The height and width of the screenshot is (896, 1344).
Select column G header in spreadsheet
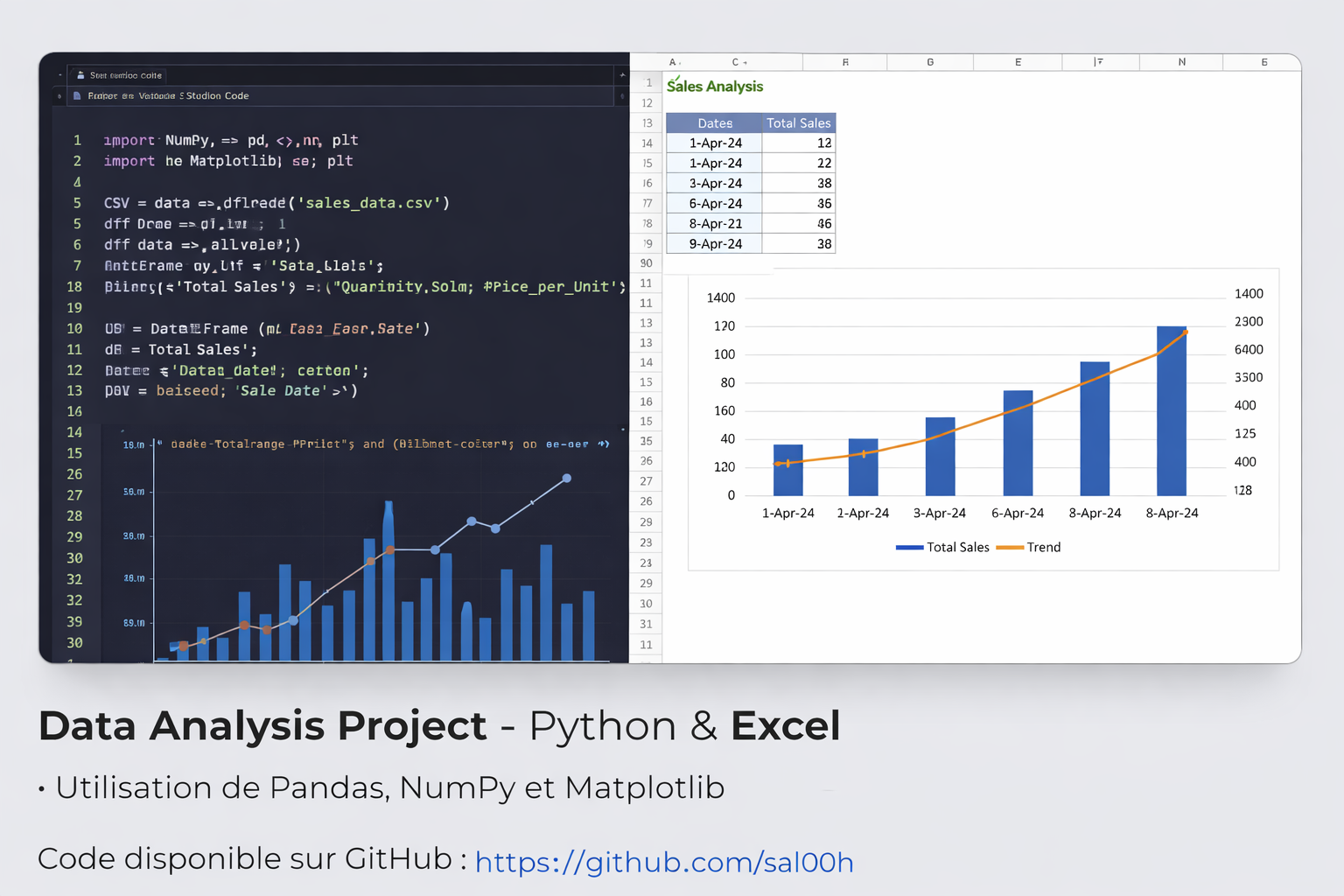click(929, 62)
